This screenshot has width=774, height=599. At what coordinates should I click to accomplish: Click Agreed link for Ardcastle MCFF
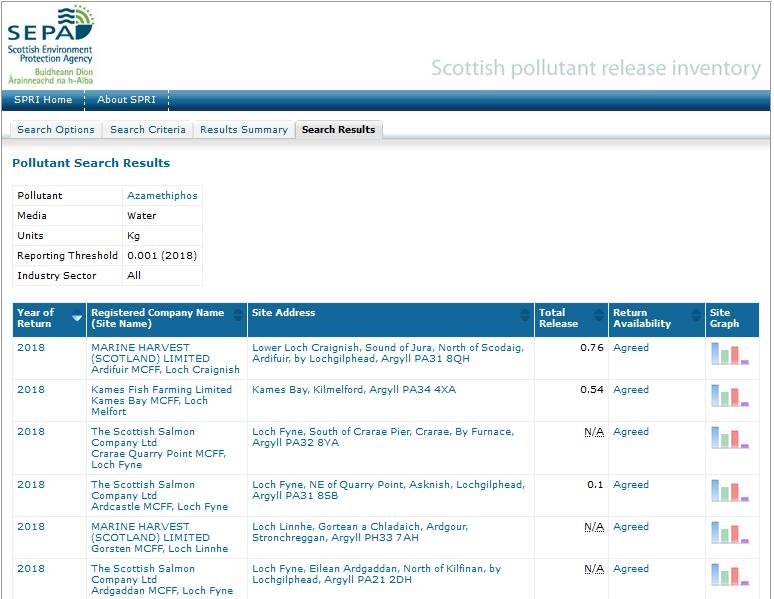pos(630,485)
